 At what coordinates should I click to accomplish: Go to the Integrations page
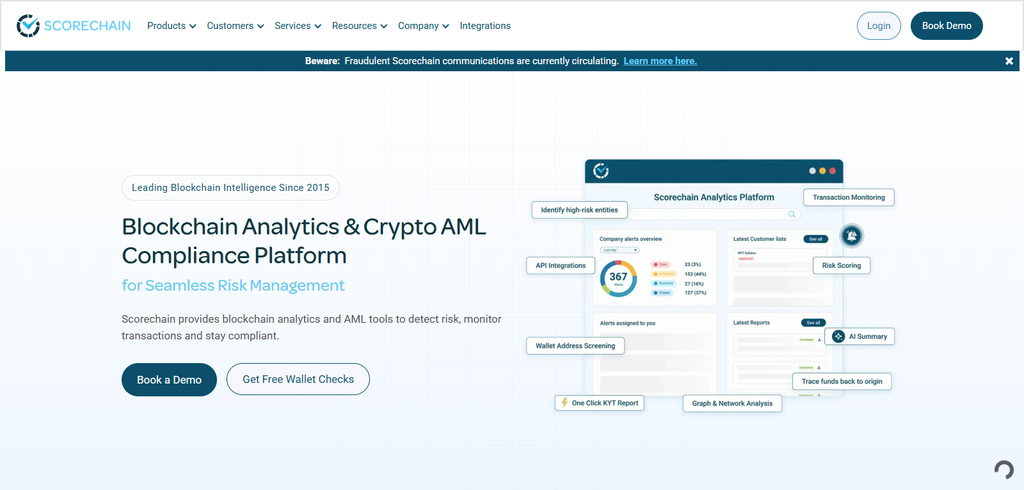pyautogui.click(x=485, y=26)
